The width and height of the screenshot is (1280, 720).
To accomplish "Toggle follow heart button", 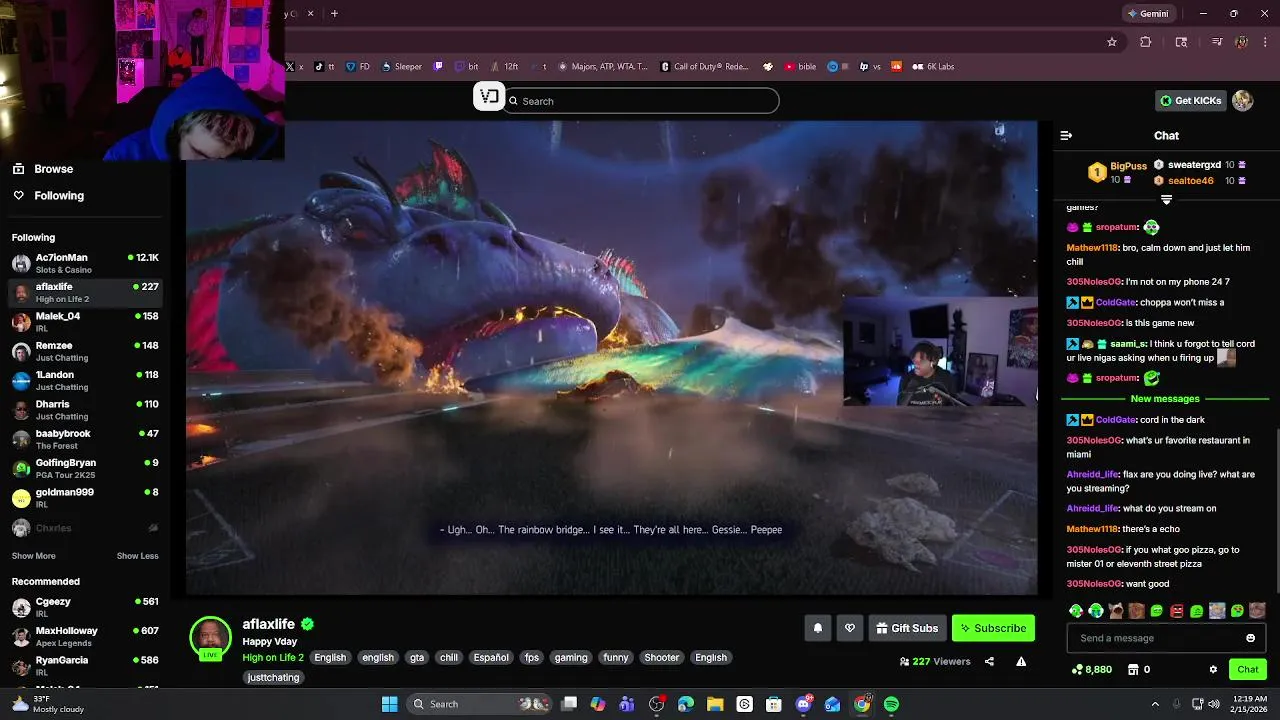I will click(850, 628).
